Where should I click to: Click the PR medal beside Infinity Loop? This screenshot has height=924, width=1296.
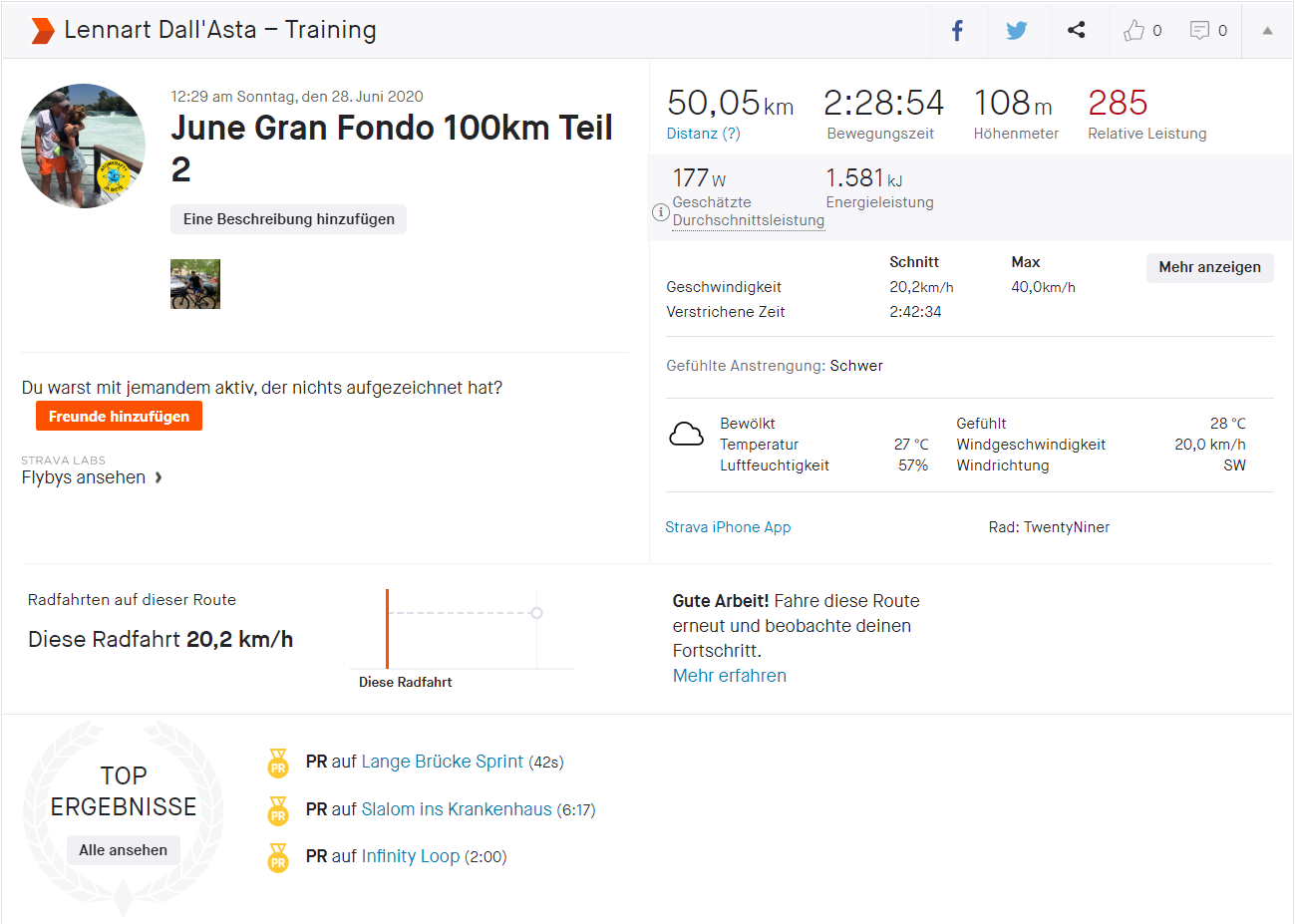pos(277,856)
